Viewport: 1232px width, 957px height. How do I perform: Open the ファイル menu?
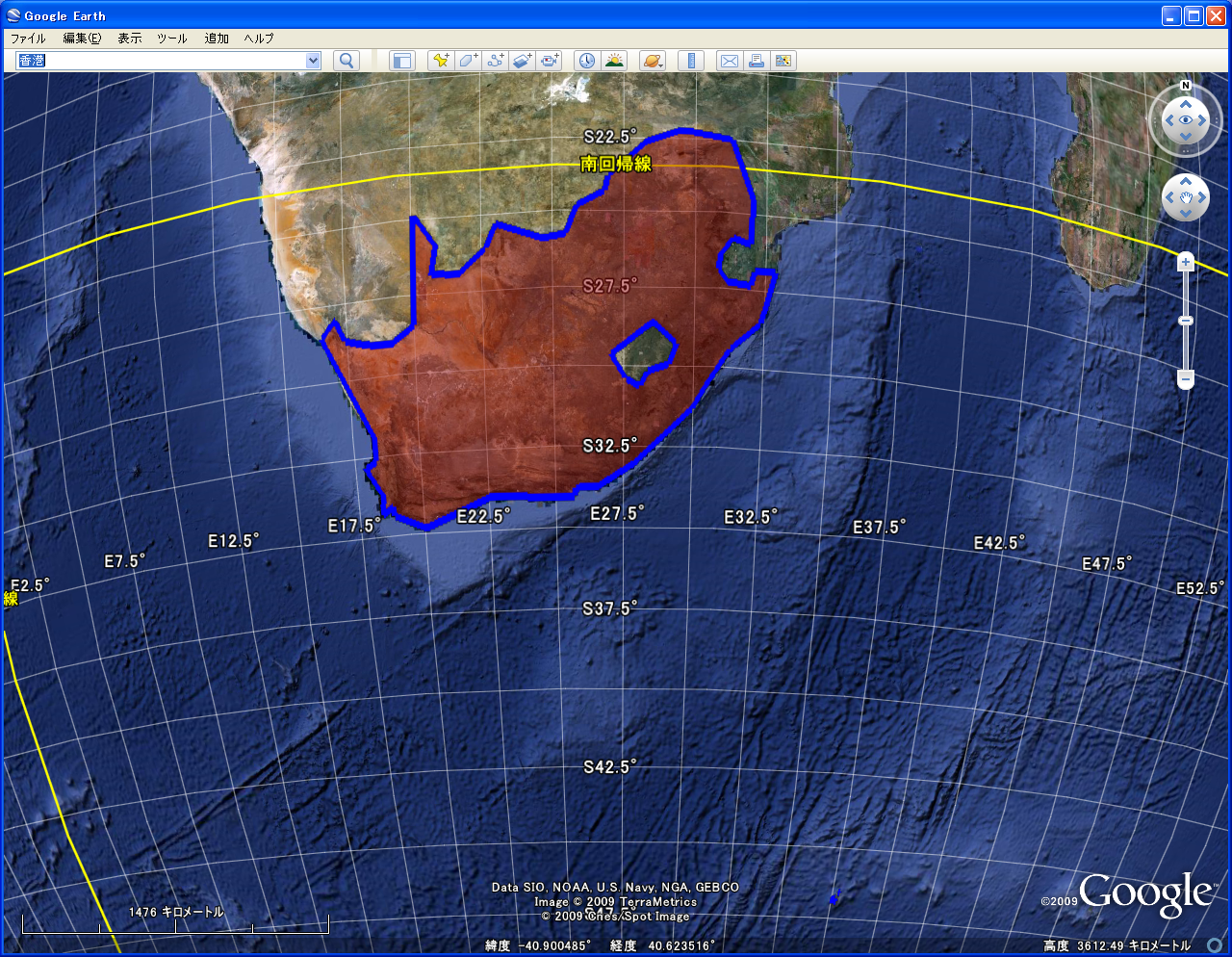(28, 39)
